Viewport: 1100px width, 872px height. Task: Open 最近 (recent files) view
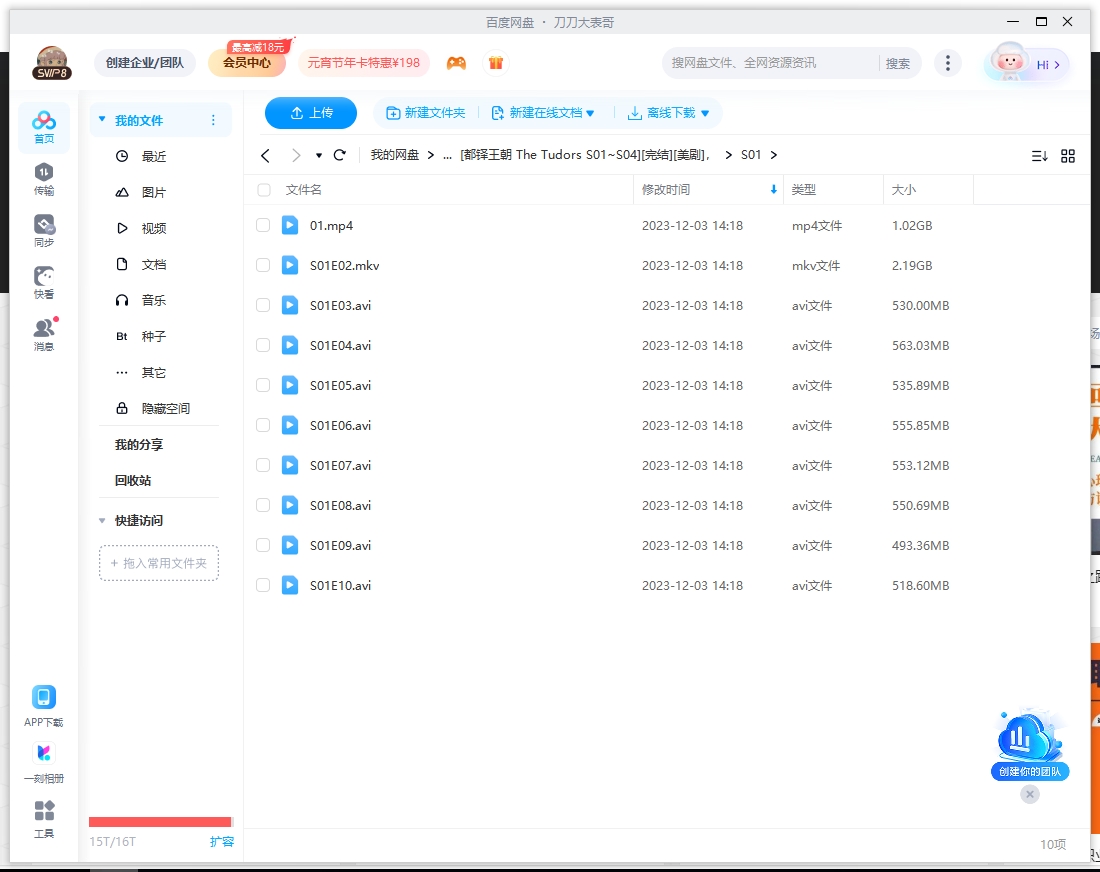pos(153,156)
